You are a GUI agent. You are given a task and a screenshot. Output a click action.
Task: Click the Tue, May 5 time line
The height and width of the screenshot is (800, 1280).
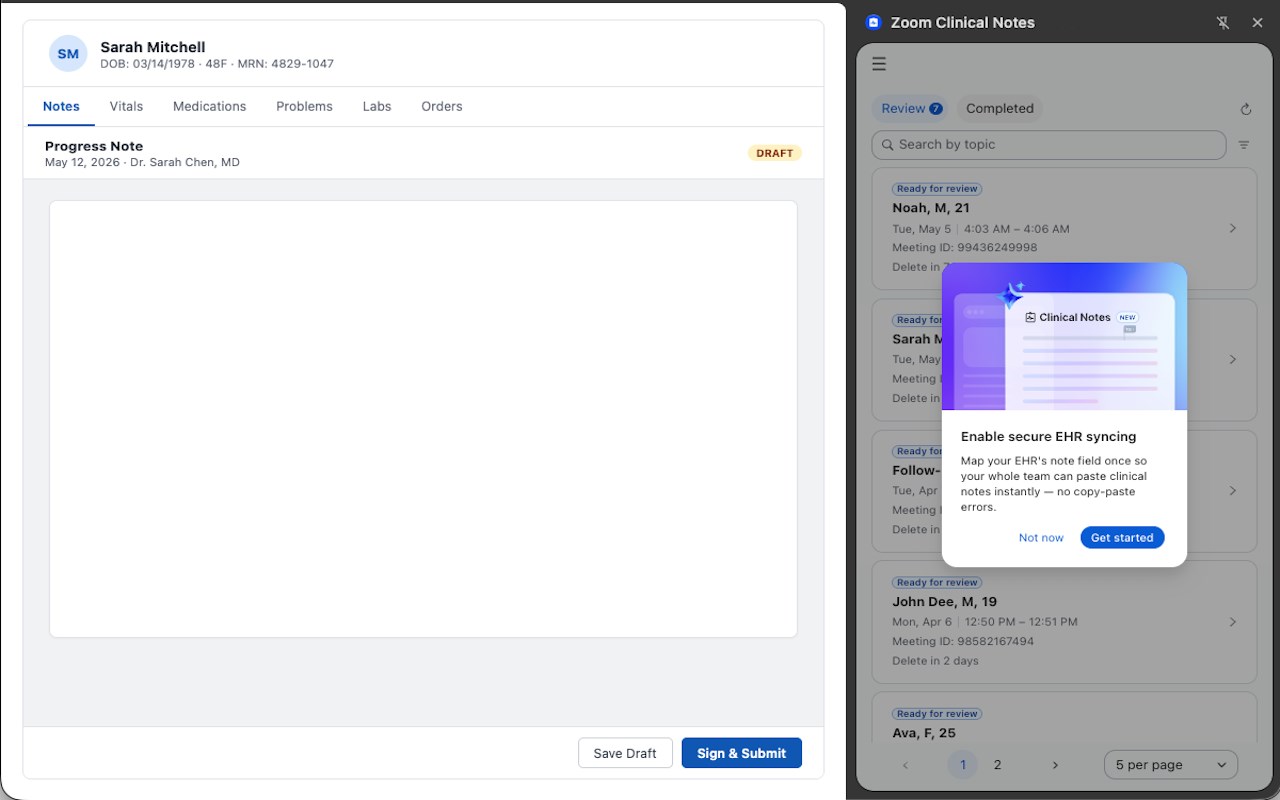(981, 229)
